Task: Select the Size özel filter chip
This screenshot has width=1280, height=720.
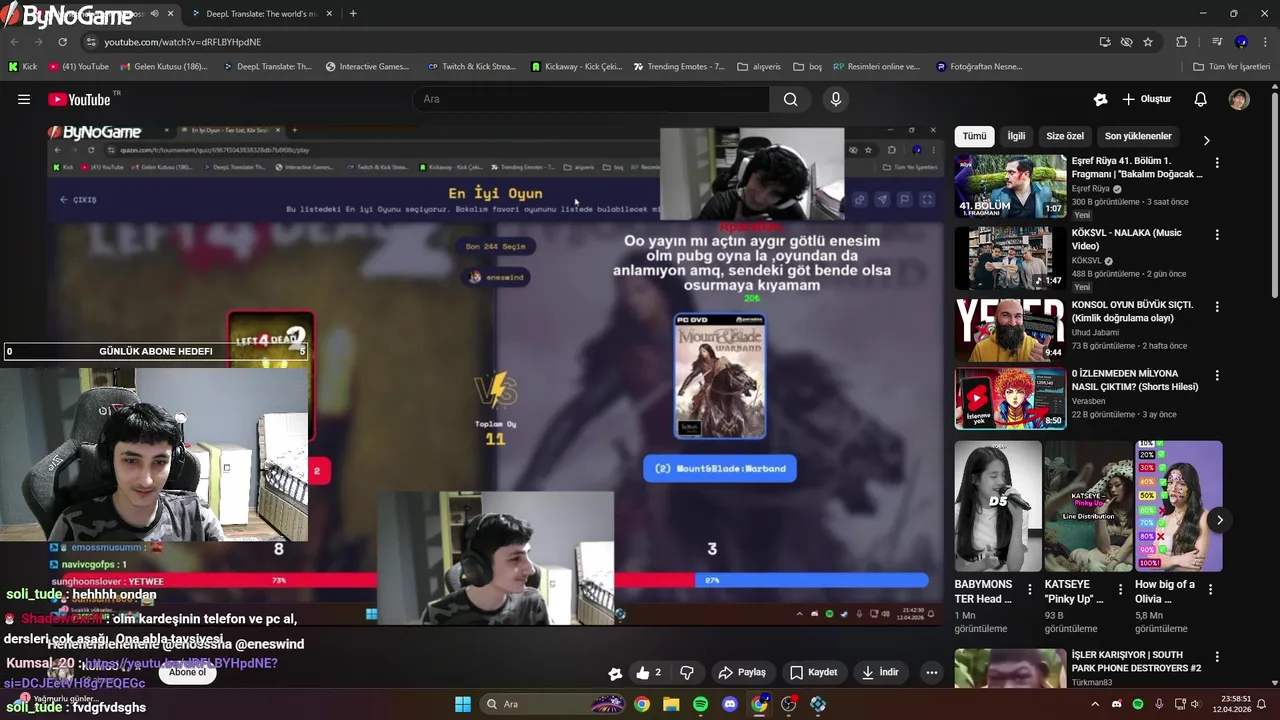Action: point(1065,136)
